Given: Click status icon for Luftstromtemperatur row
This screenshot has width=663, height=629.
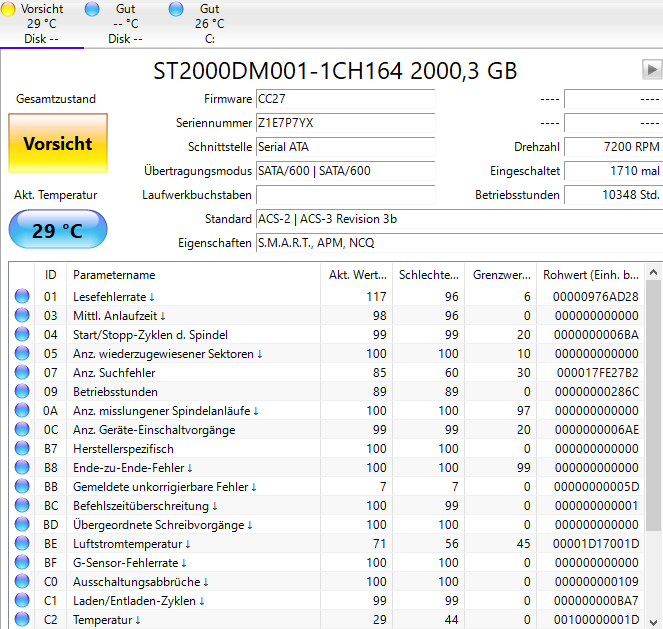Looking at the screenshot, I should (x=22, y=544).
